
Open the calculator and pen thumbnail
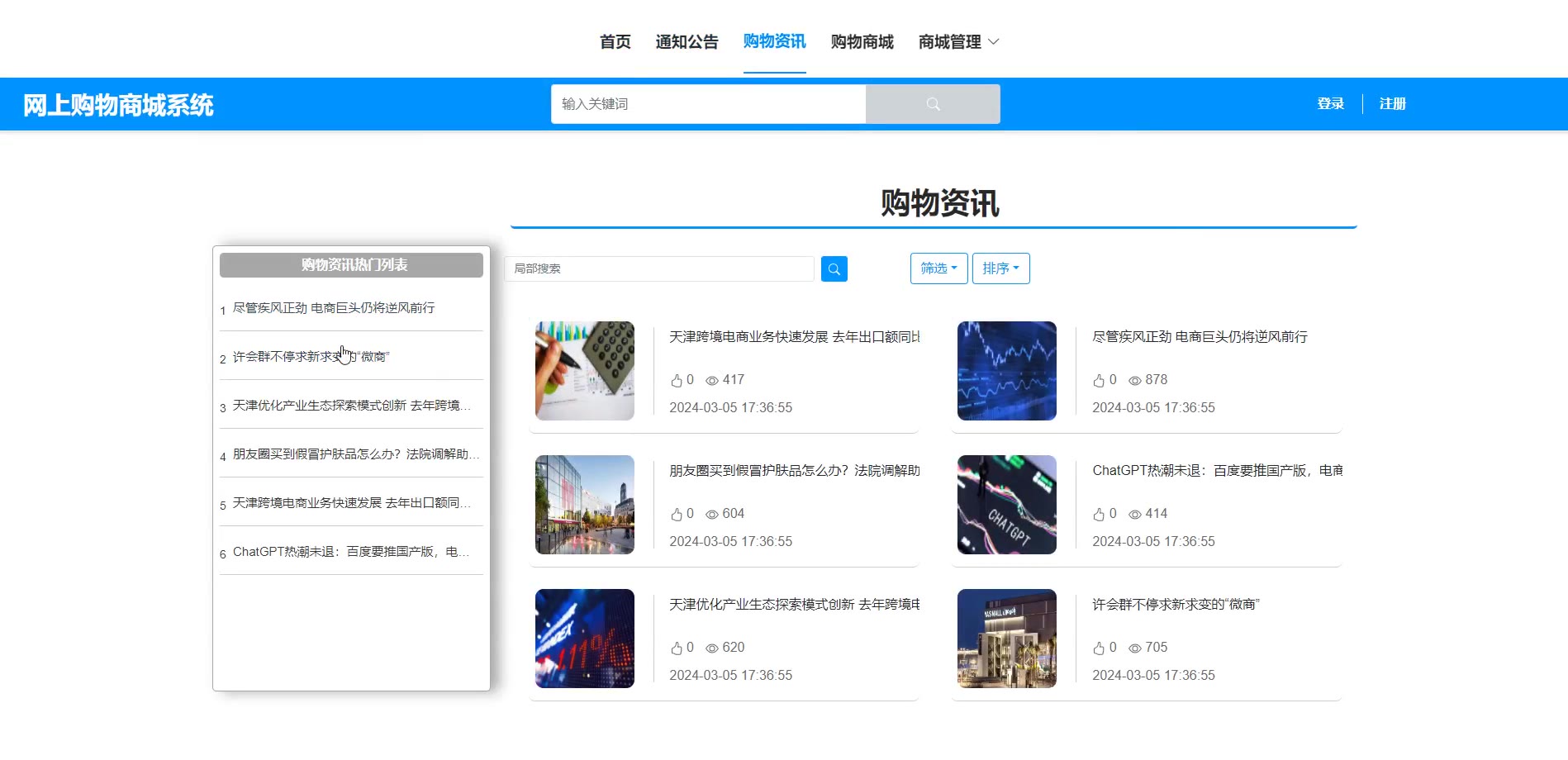(585, 371)
